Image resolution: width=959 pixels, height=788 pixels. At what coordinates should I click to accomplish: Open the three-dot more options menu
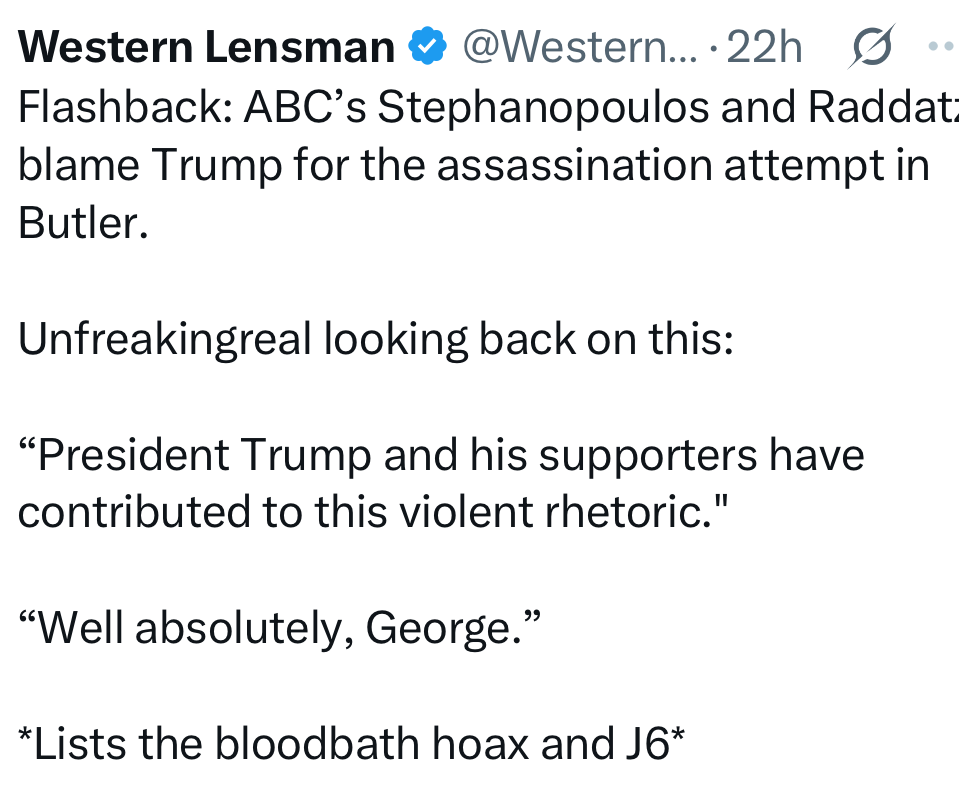tap(941, 47)
